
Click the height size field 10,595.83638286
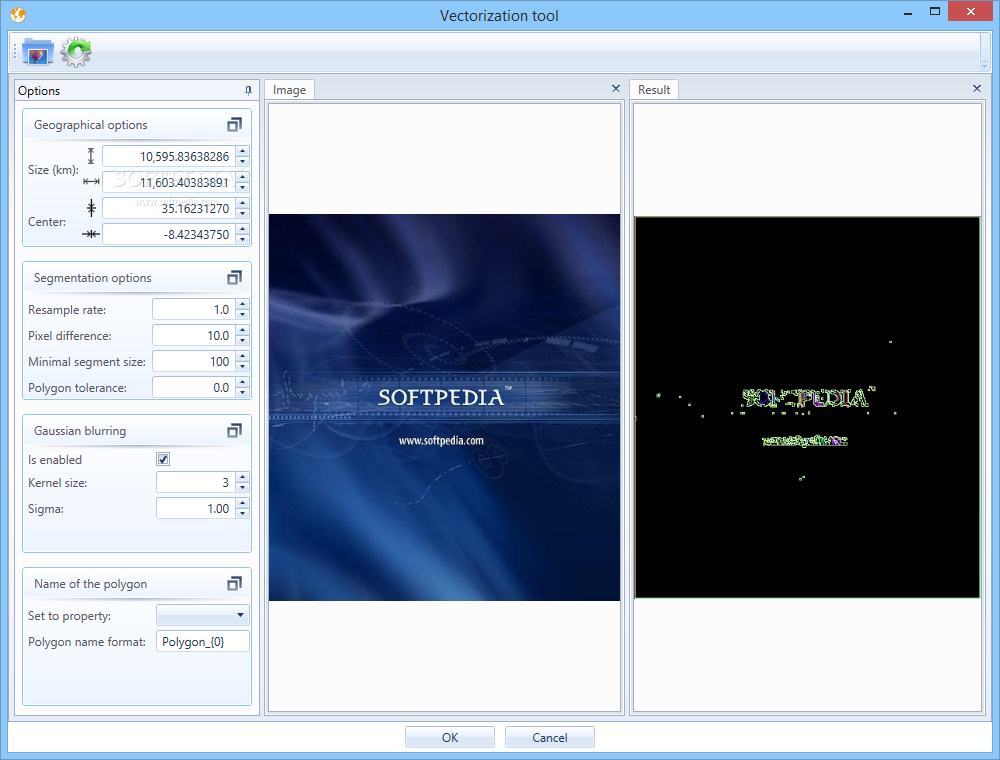(169, 156)
